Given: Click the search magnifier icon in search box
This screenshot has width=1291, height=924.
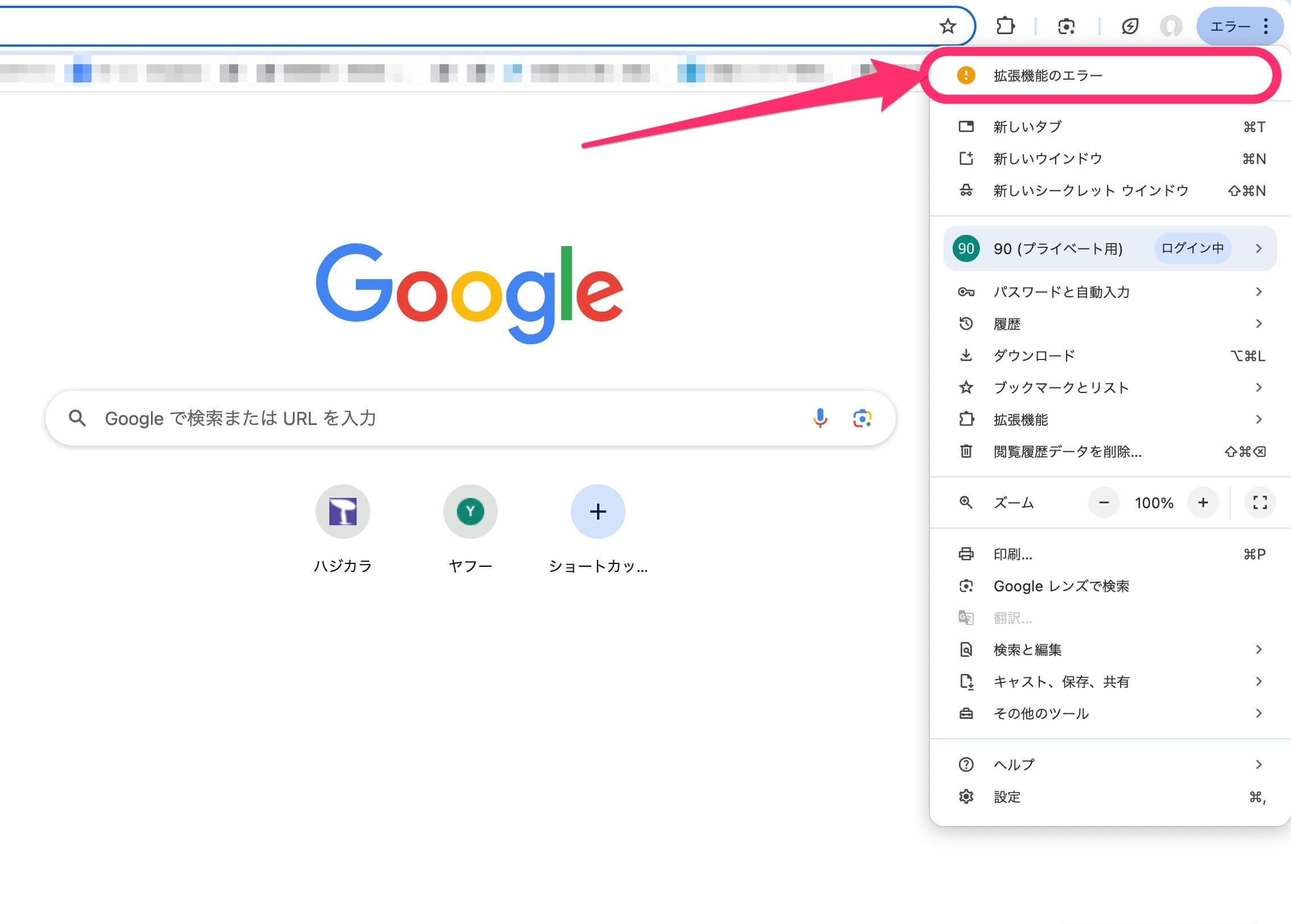Looking at the screenshot, I should (77, 418).
